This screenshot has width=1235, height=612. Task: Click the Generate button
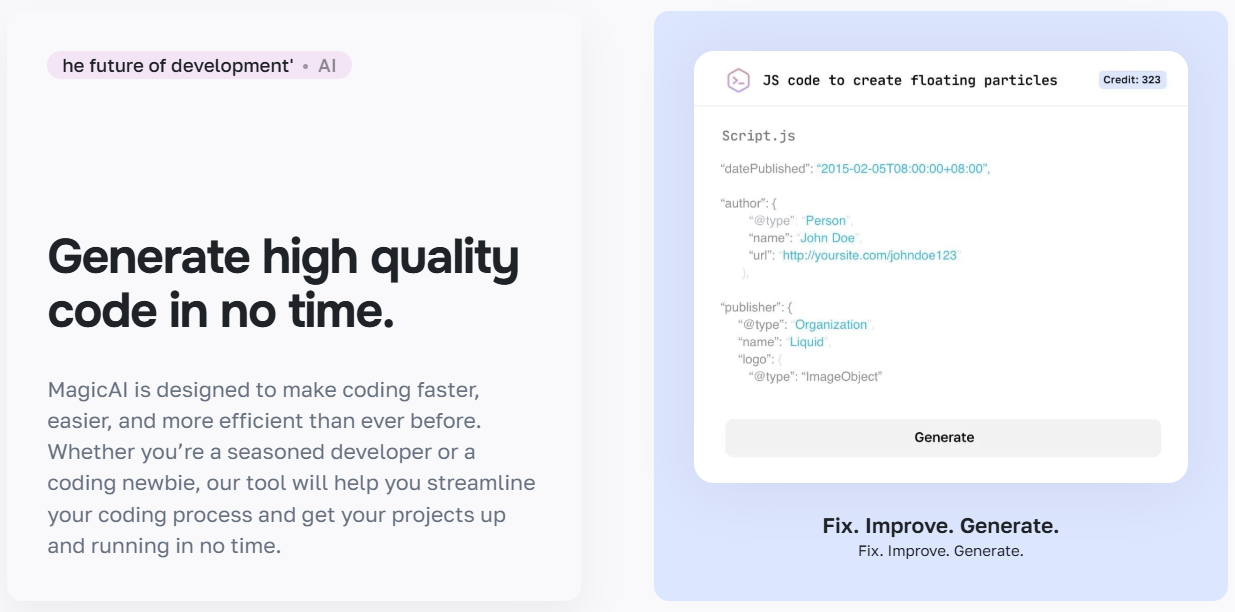(943, 438)
